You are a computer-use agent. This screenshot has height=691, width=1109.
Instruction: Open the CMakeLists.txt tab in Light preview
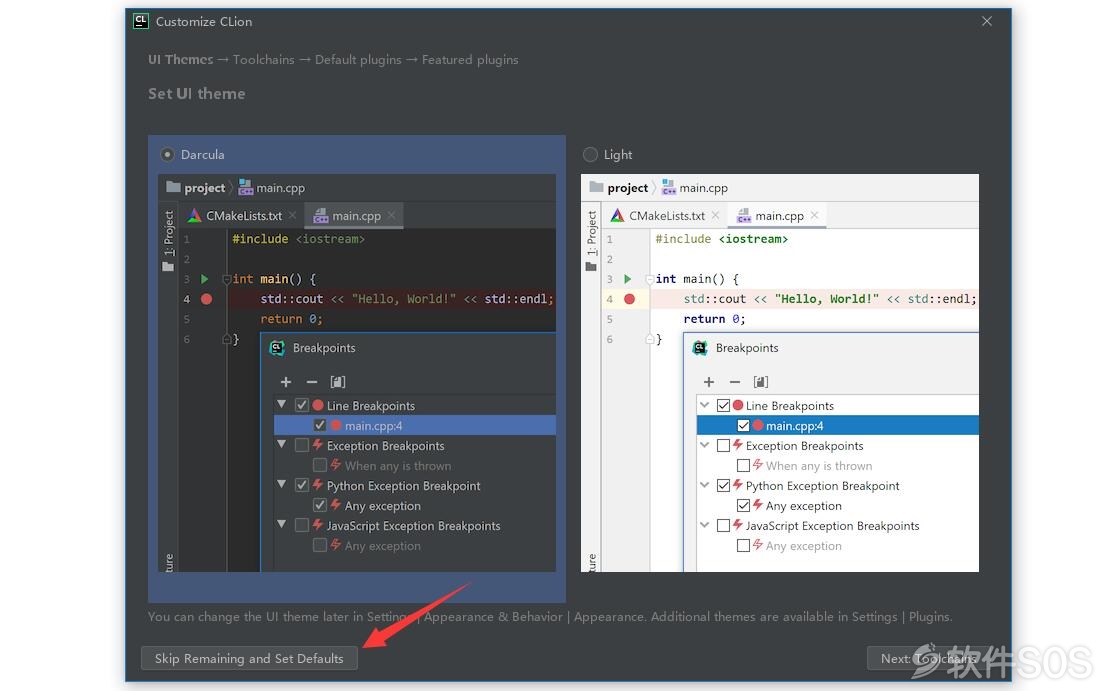pos(666,215)
